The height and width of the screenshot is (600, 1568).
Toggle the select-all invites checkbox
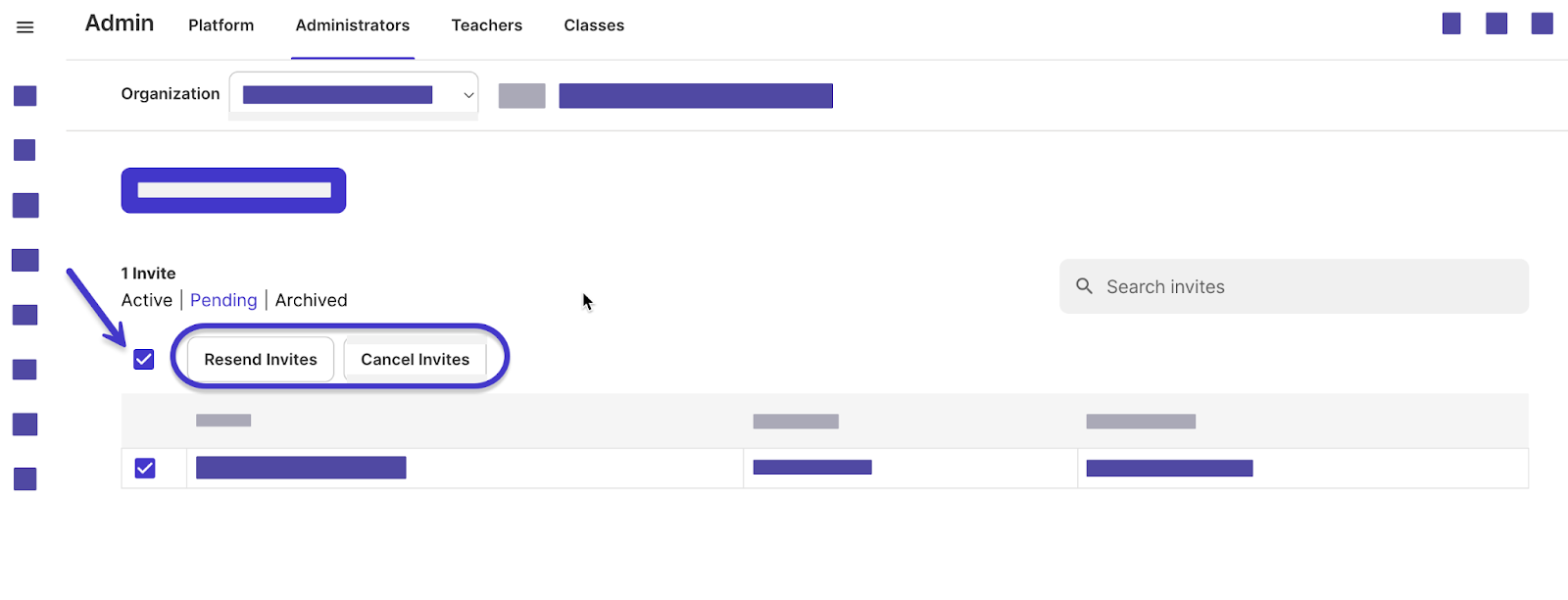tap(144, 360)
